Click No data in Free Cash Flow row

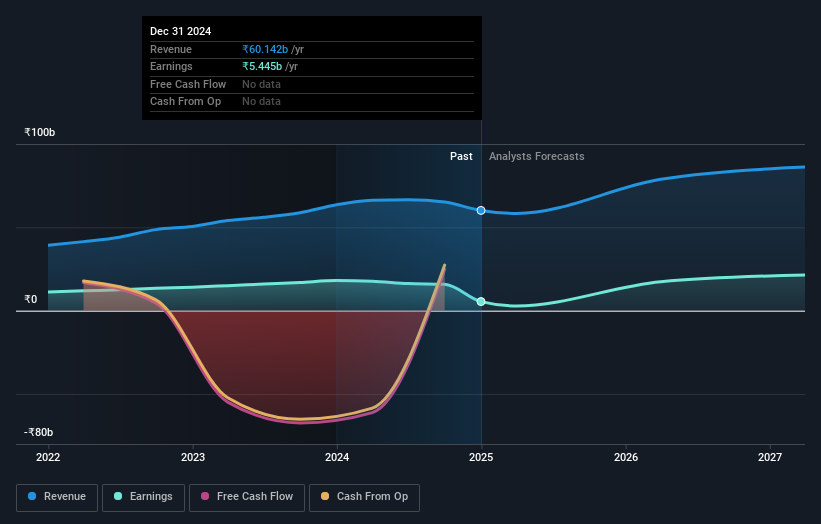(x=261, y=84)
